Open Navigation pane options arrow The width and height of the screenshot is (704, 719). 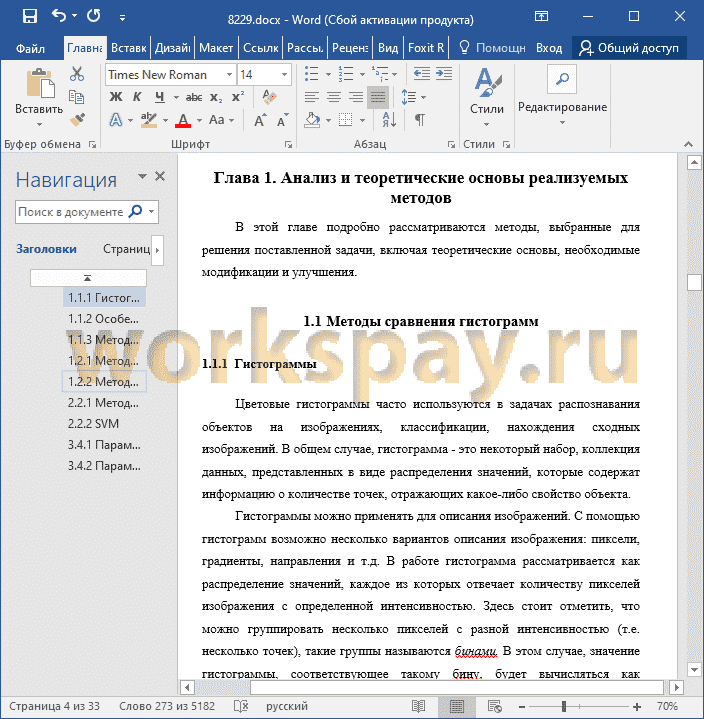tap(142, 177)
